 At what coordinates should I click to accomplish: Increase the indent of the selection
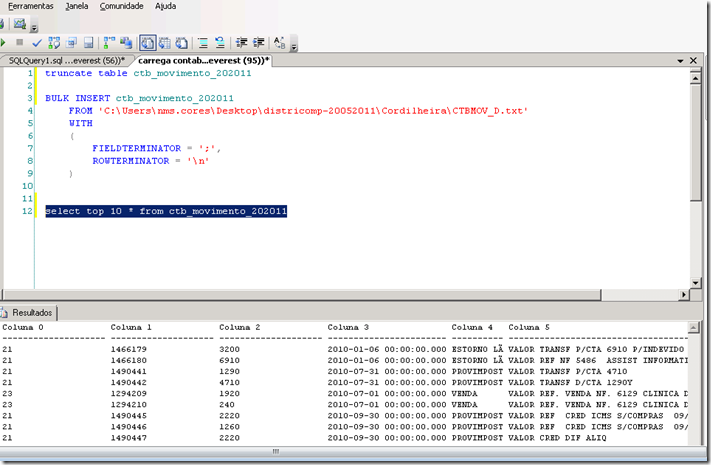(258, 43)
